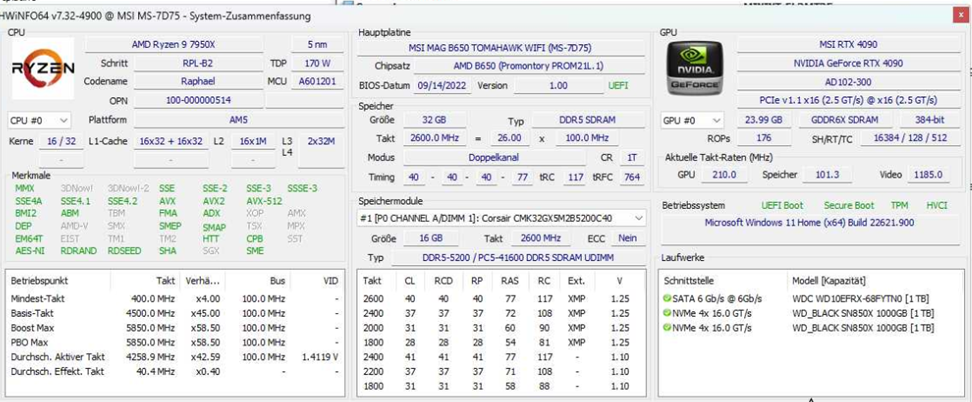Viewport: 972px width, 402px height.
Task: Click the PCIe v1.1 x16 link field
Action: pos(848,100)
